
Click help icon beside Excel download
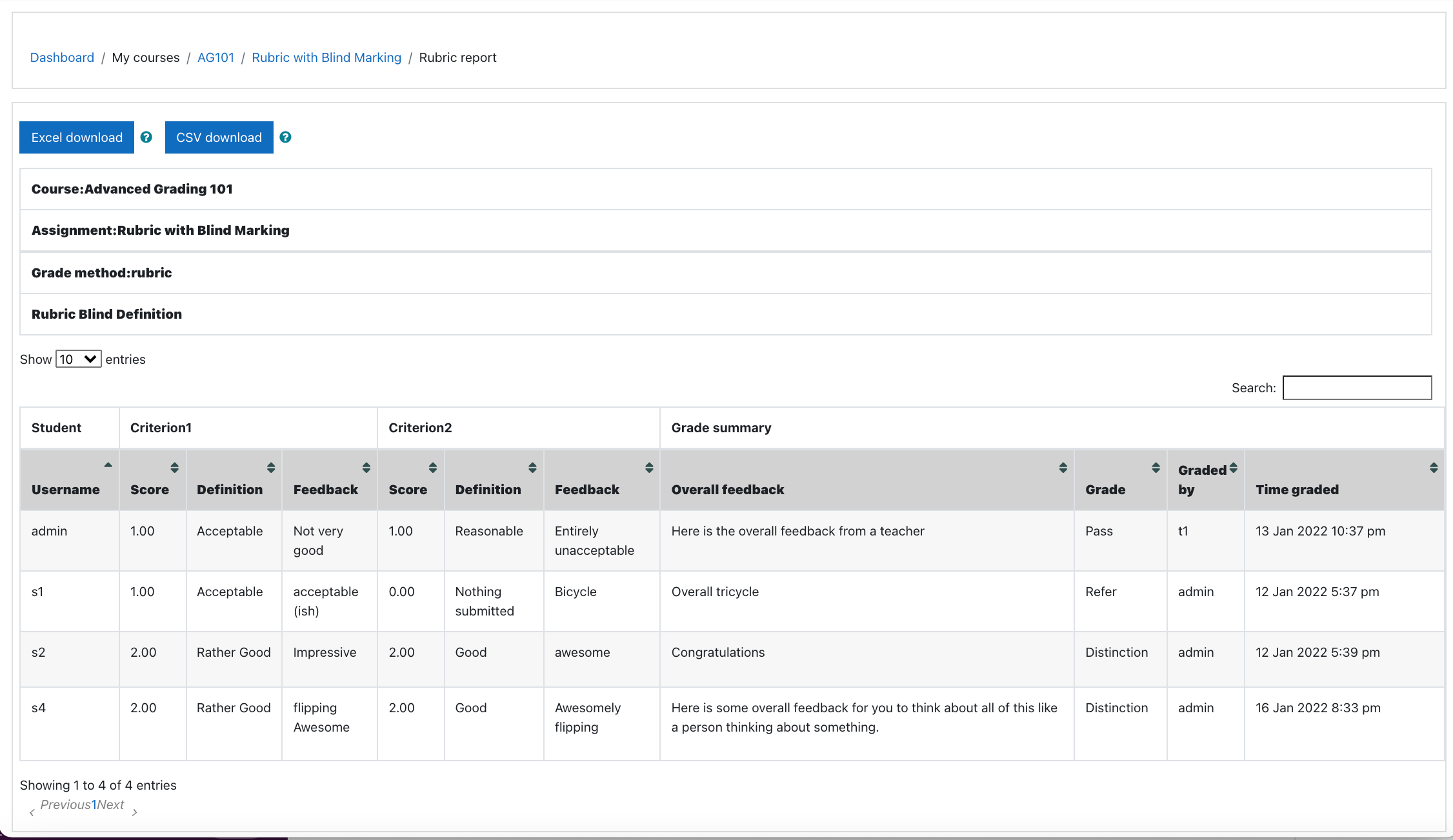(146, 137)
